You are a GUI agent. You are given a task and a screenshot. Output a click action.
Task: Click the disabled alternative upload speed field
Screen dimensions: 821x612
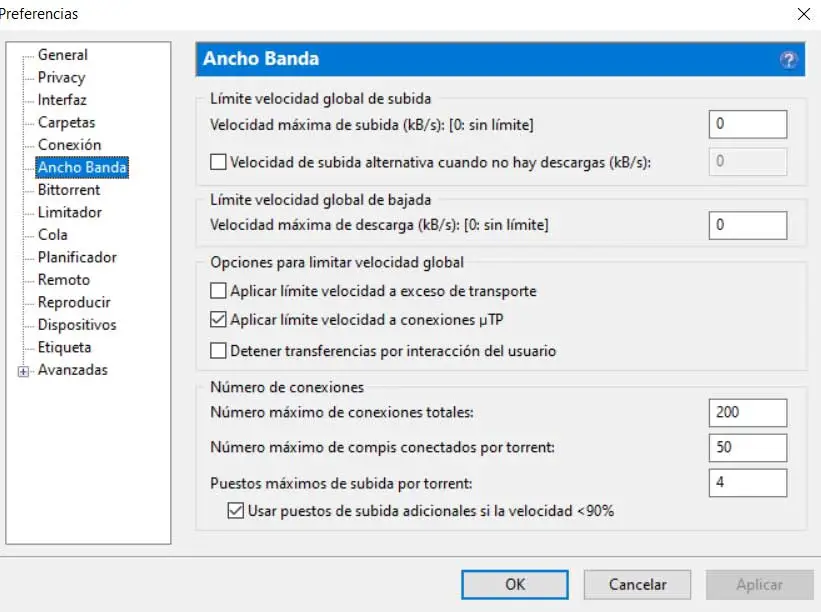pos(748,161)
